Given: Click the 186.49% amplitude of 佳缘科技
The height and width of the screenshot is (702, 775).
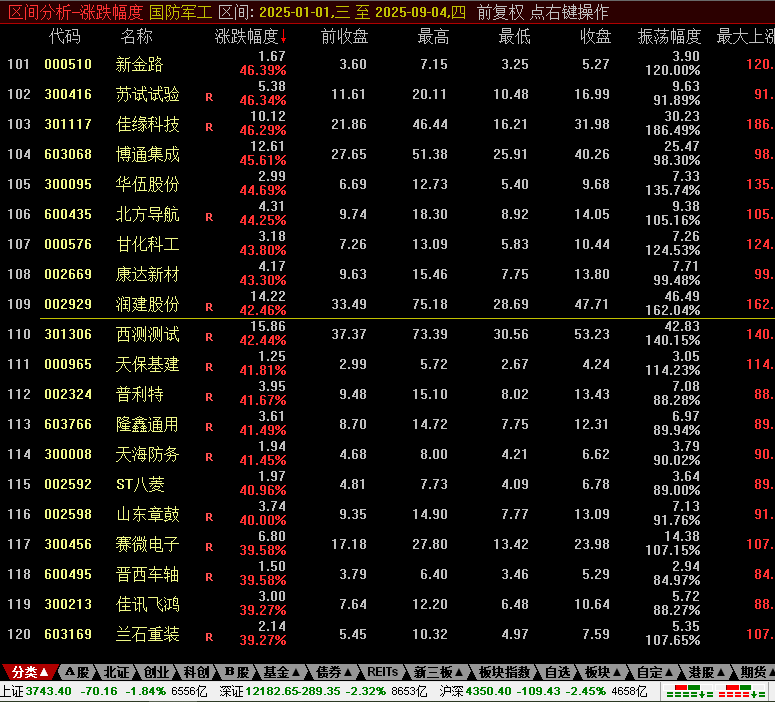Looking at the screenshot, I should coord(673,131).
